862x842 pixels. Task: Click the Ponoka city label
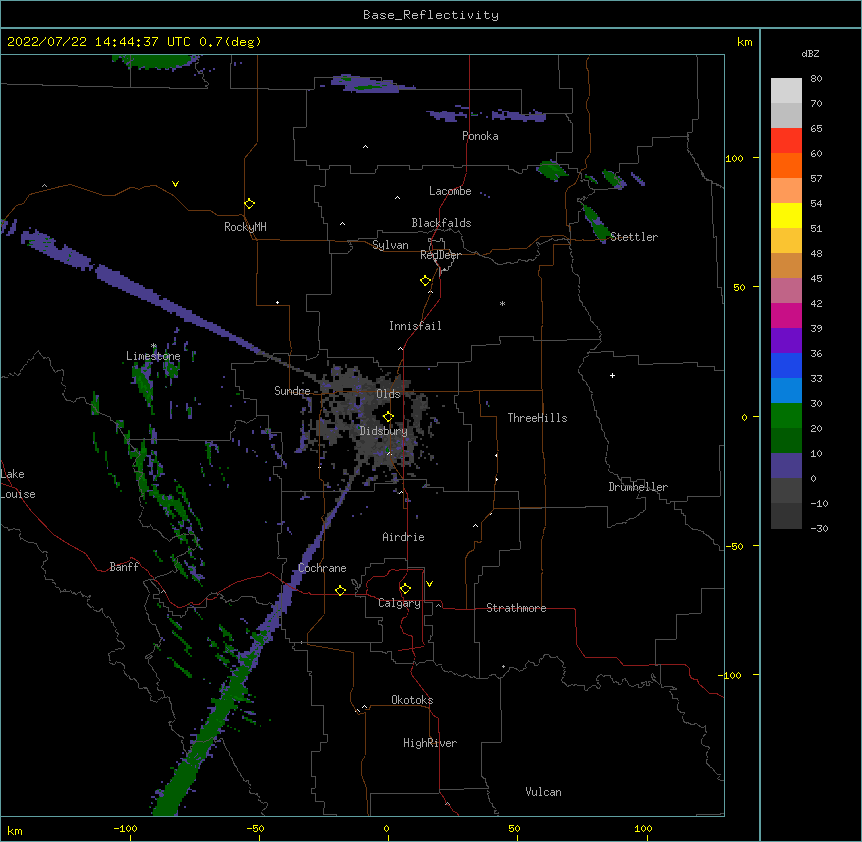tap(480, 136)
